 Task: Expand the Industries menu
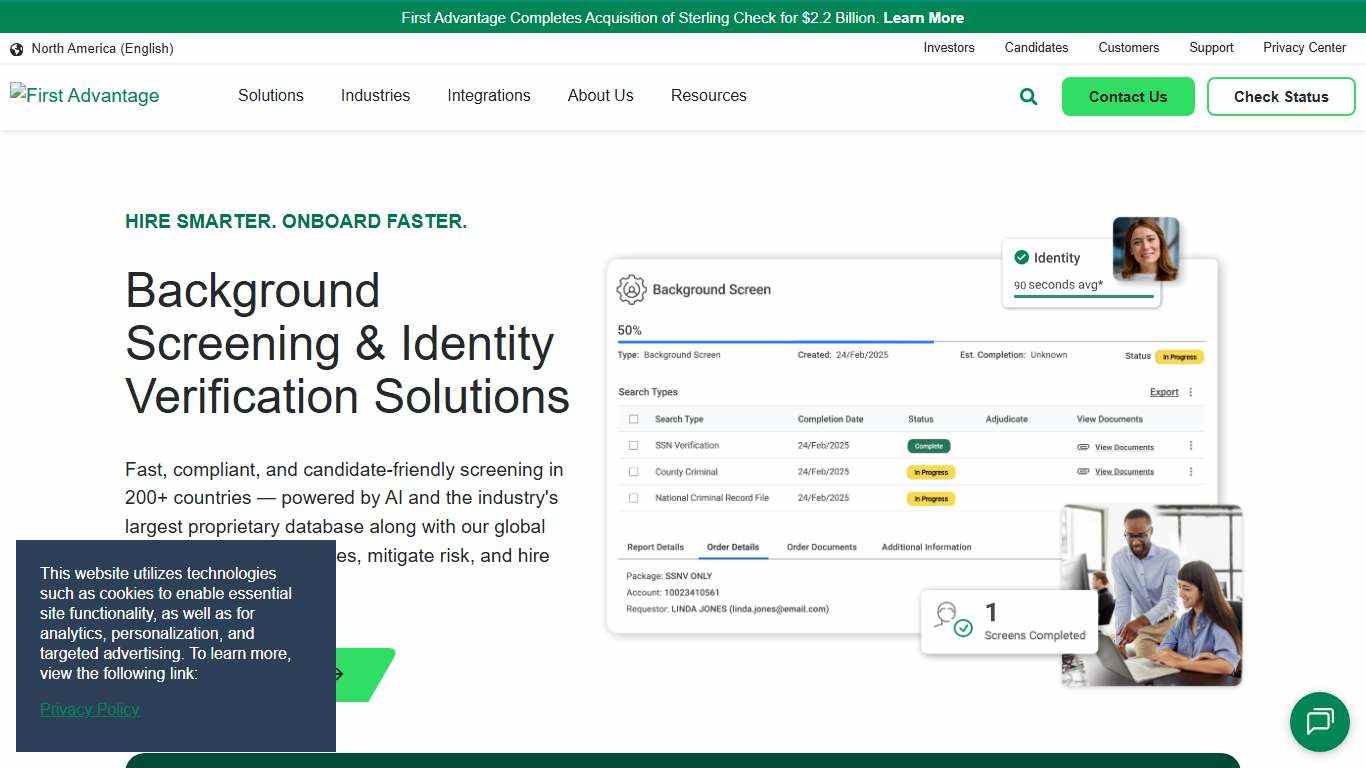tap(375, 95)
